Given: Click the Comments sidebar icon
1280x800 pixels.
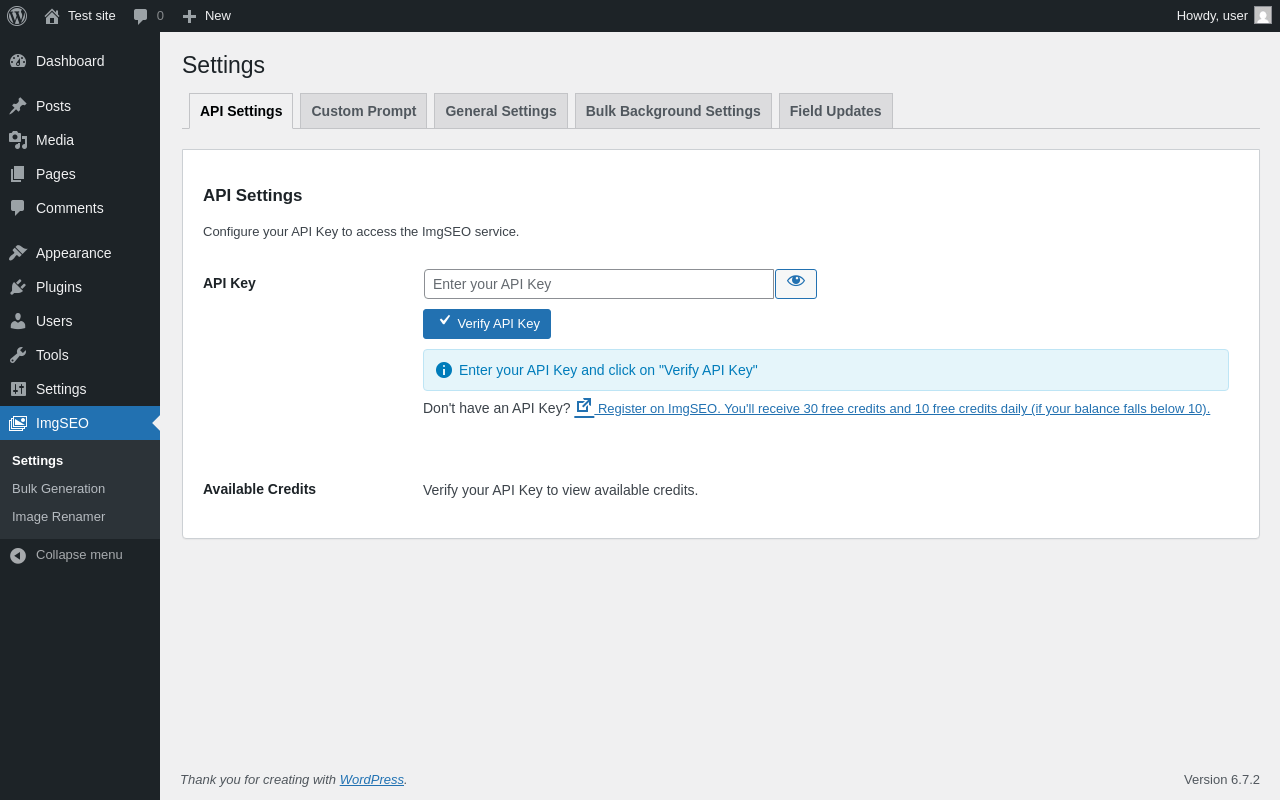Looking at the screenshot, I should coord(18,208).
